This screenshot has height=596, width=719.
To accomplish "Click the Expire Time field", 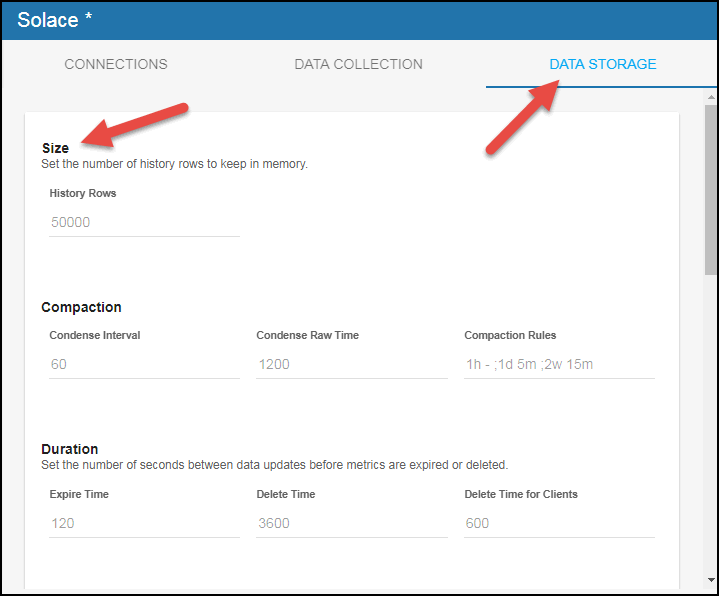I will click(x=144, y=523).
